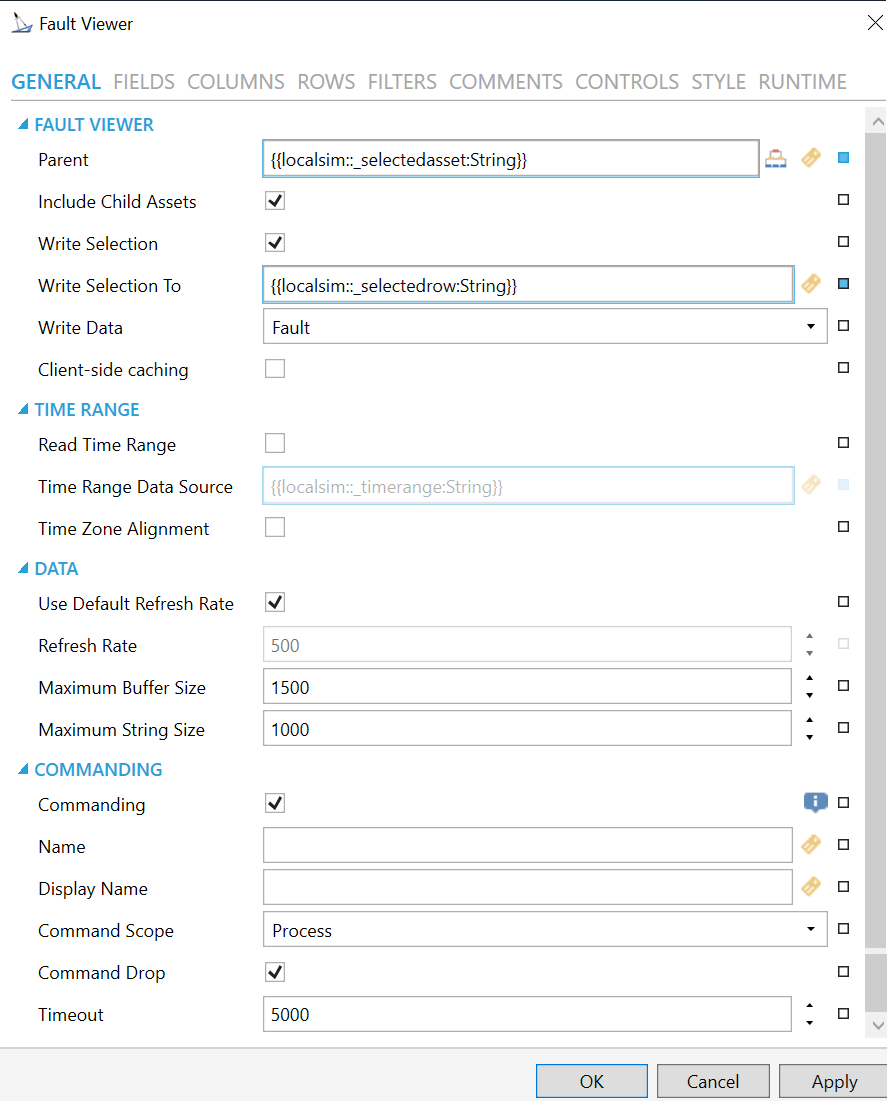
Task: Click the tag icon next to Display Name
Action: pyautogui.click(x=811, y=887)
